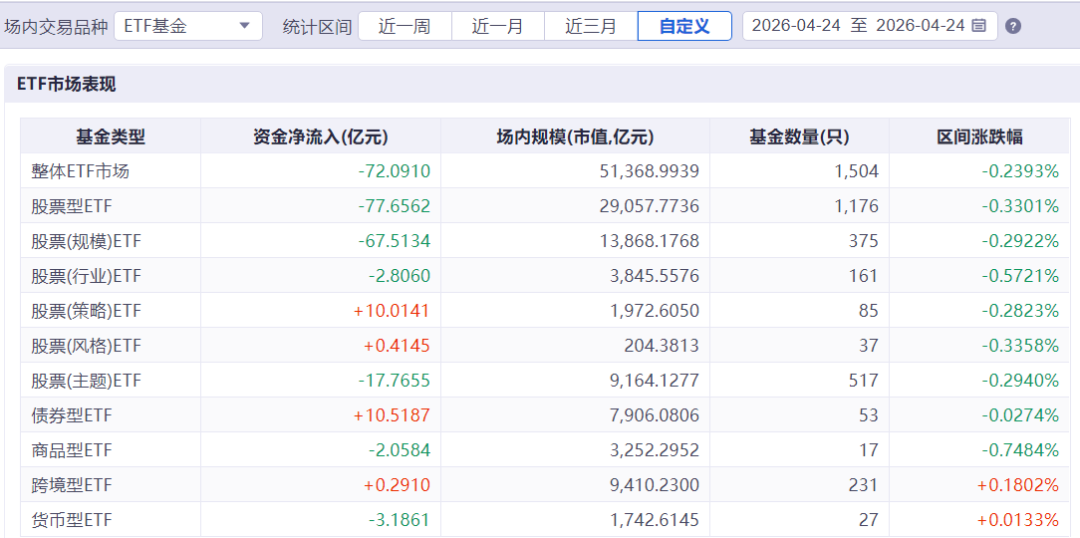Click the 统计区间 label
The height and width of the screenshot is (538, 1080).
tap(317, 27)
